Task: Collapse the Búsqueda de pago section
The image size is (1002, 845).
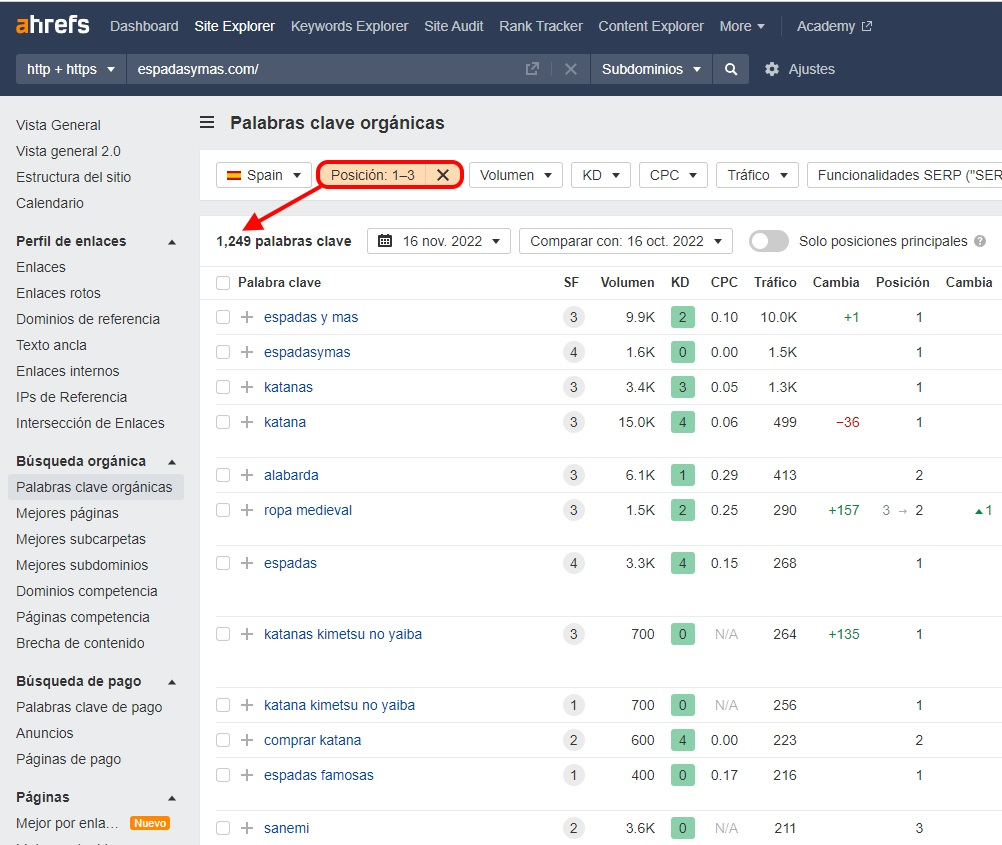Action: click(172, 682)
